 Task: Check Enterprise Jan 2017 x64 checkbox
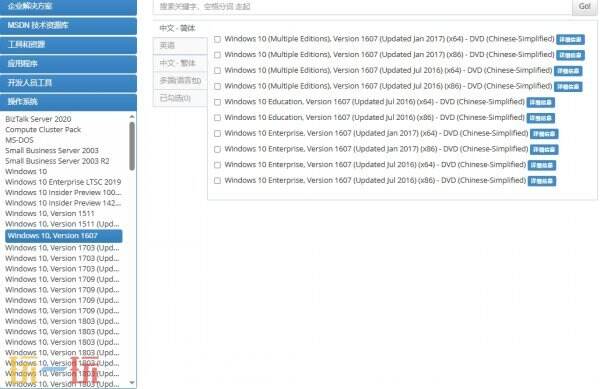[x=217, y=133]
